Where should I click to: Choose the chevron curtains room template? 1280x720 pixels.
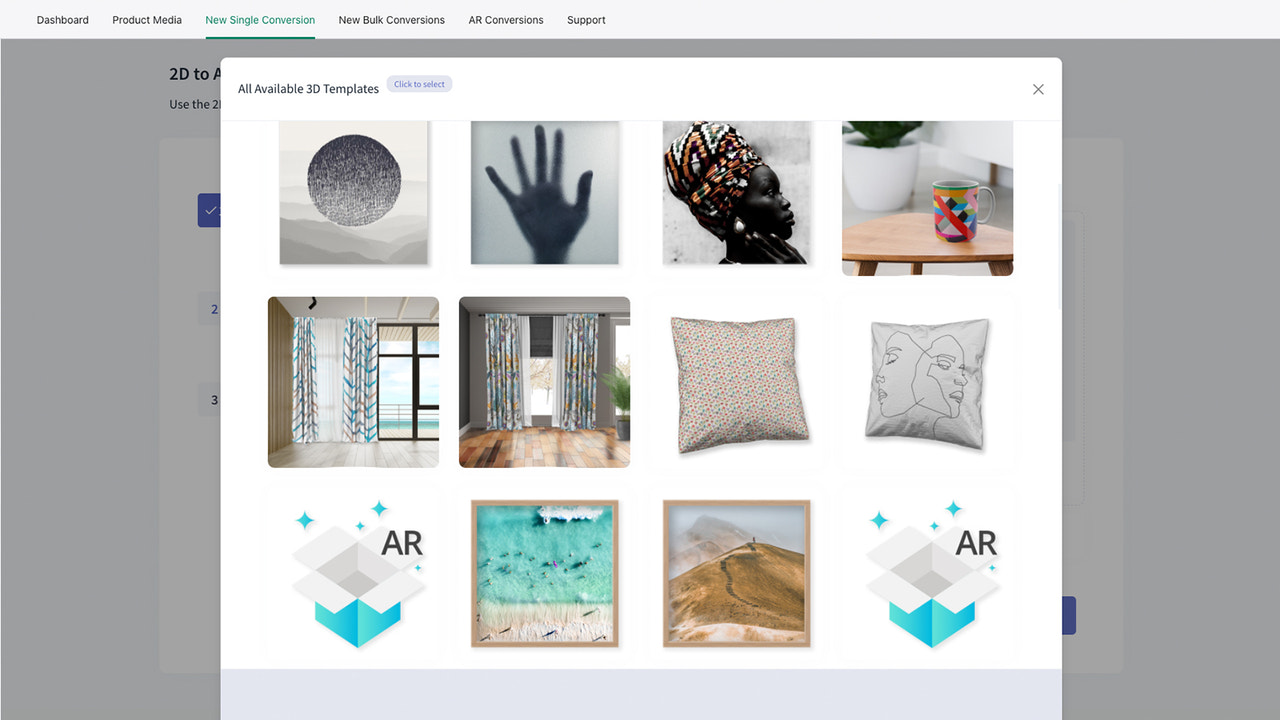click(352, 382)
